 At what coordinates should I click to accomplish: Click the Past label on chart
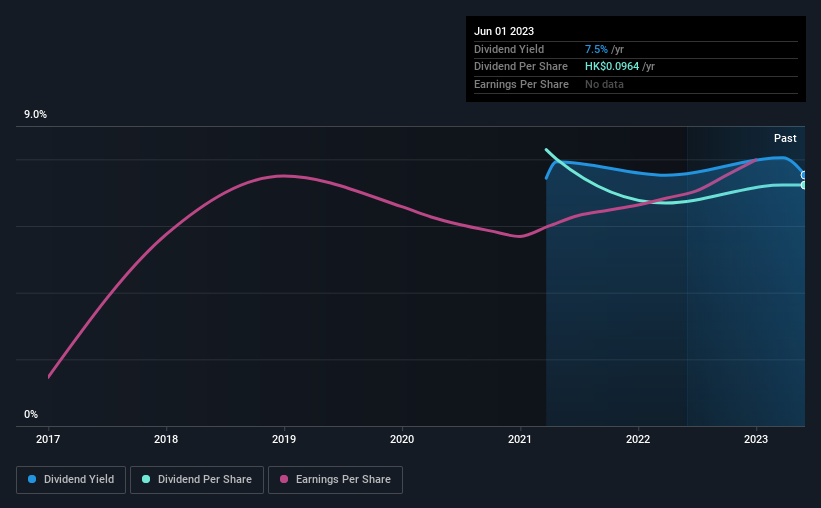click(x=785, y=138)
